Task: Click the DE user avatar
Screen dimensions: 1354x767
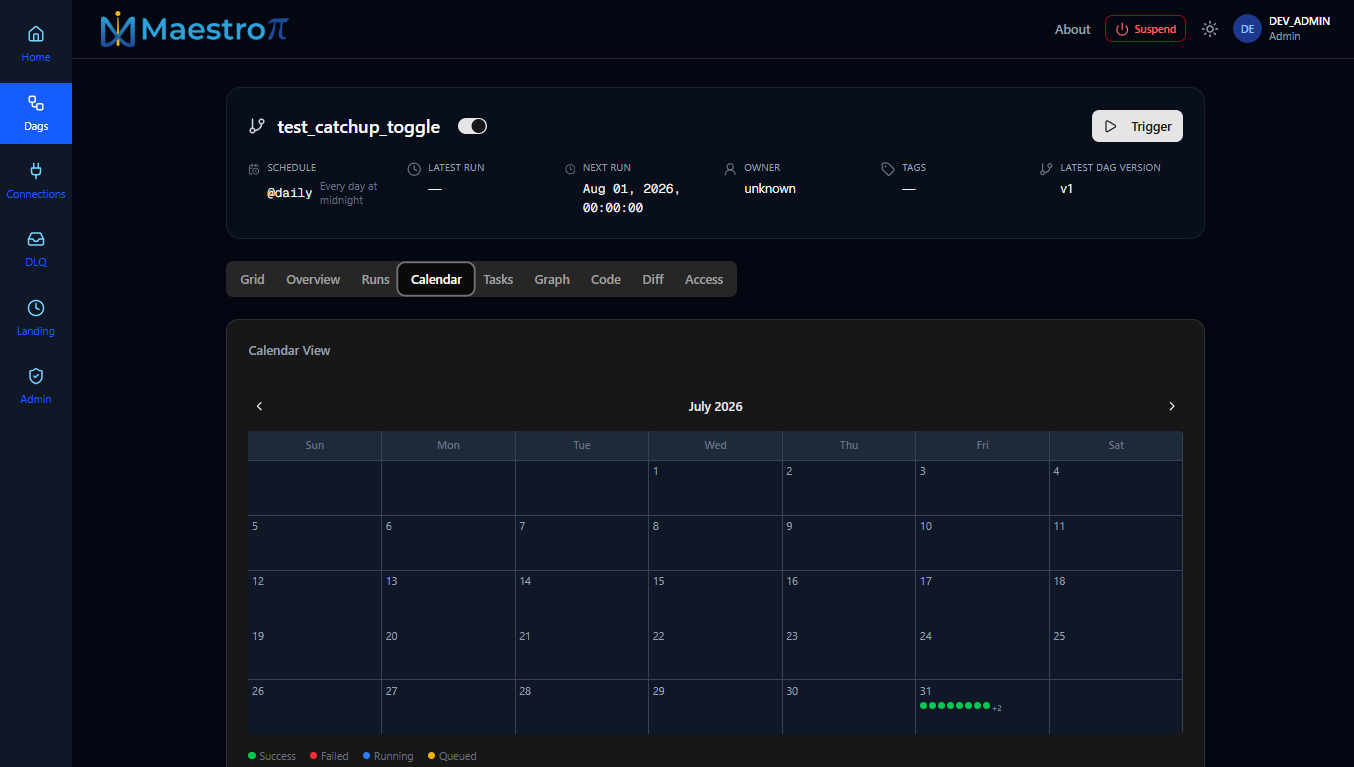Action: (x=1247, y=29)
